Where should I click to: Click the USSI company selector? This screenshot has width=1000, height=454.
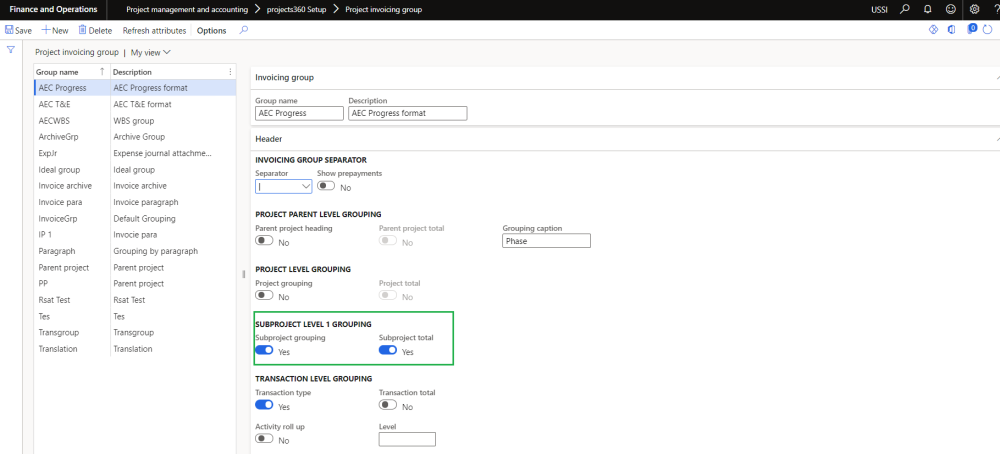point(879,10)
